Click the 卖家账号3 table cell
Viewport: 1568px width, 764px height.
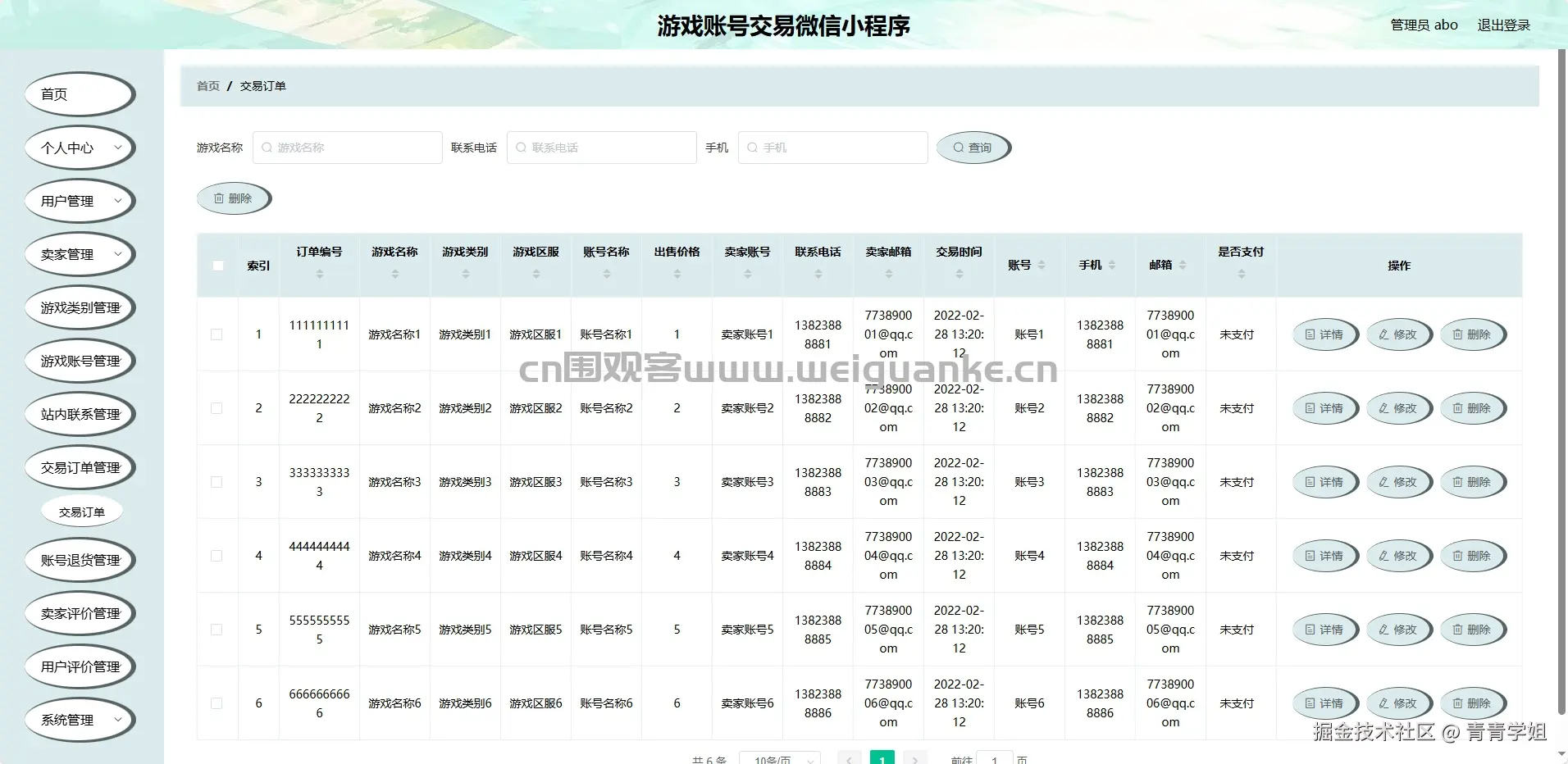(747, 482)
